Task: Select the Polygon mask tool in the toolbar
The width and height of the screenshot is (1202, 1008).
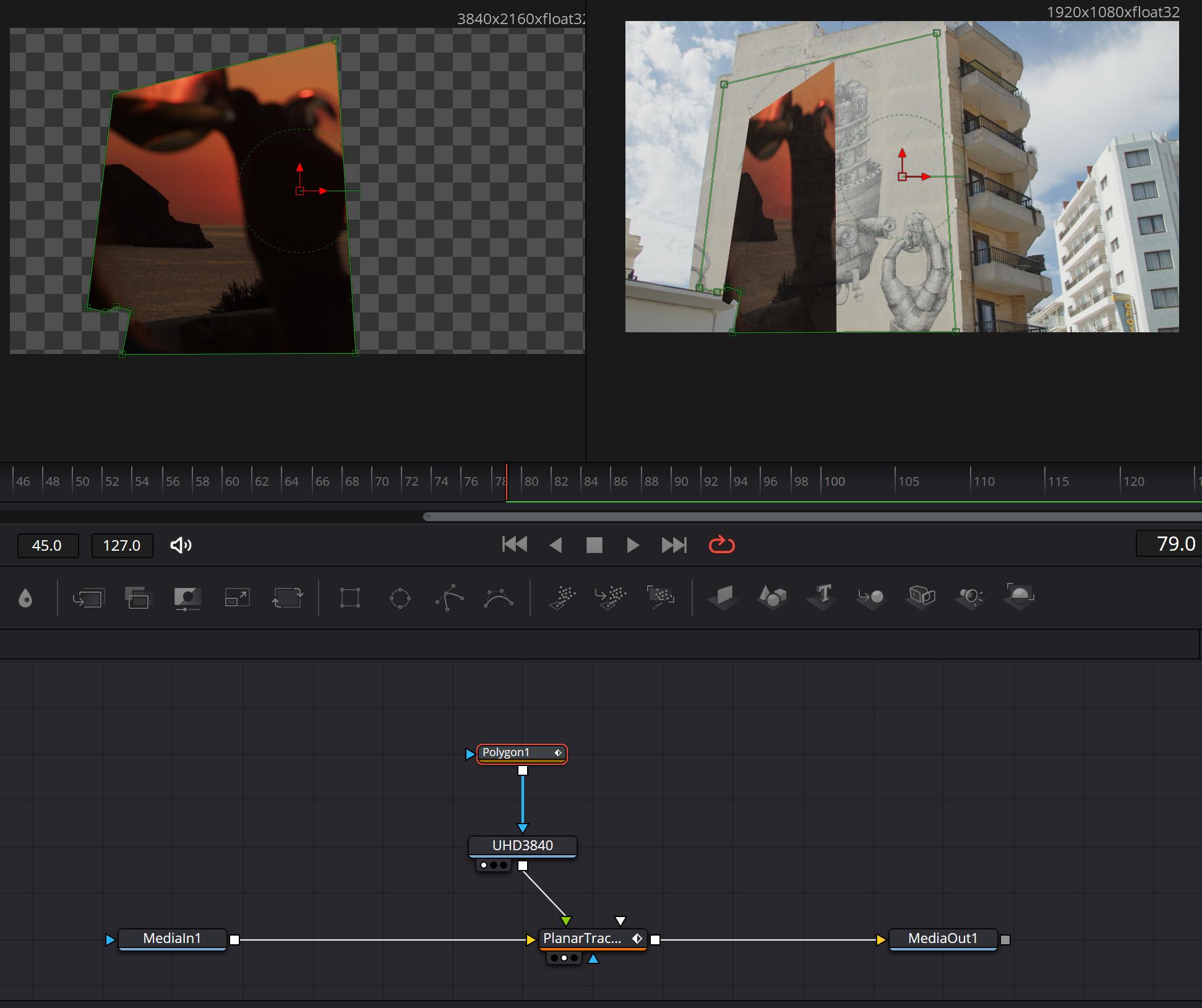Action: [450, 598]
